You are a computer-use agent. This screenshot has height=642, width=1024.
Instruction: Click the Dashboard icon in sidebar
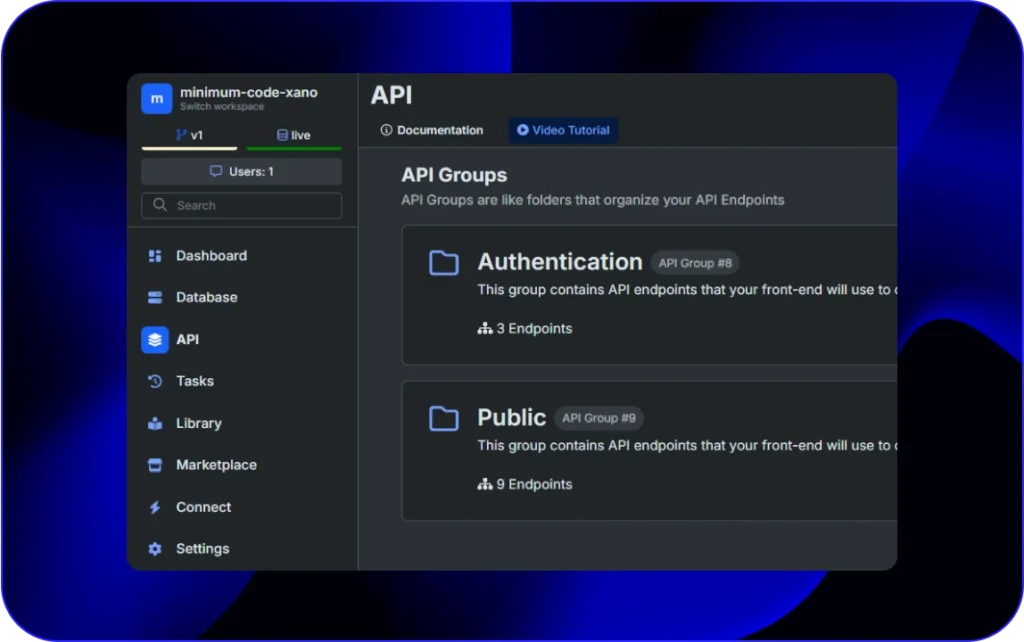pos(155,256)
